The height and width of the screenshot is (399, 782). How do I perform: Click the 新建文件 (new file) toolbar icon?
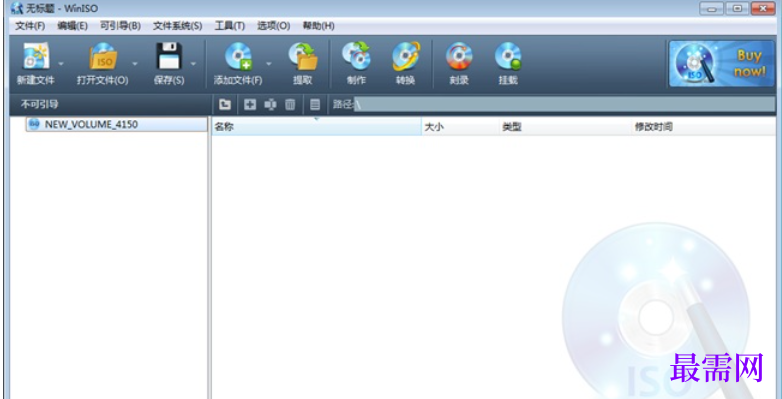pos(35,56)
